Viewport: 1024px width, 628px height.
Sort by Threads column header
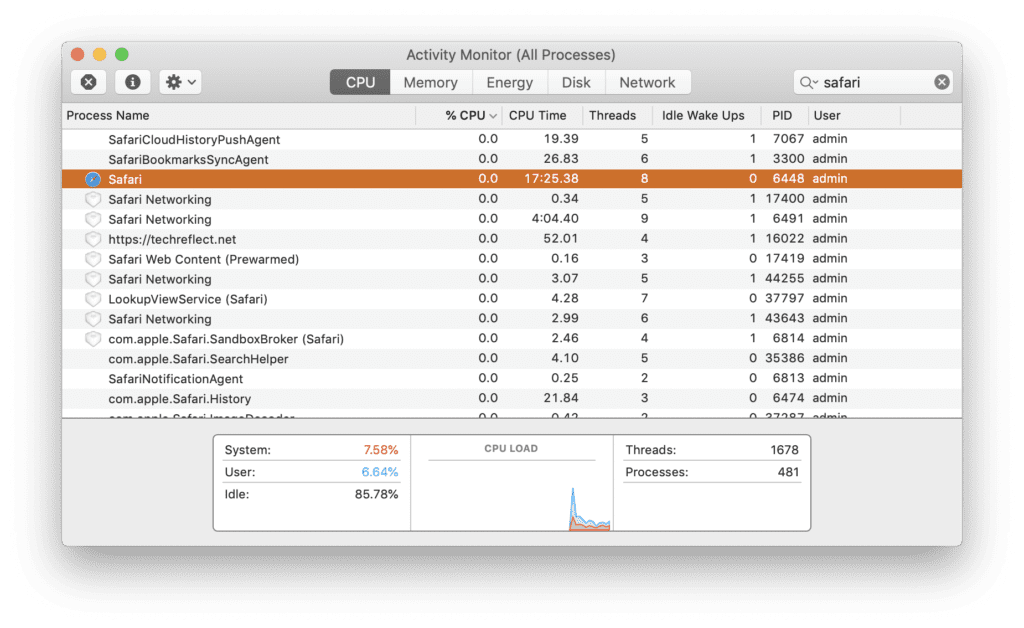pyautogui.click(x=617, y=116)
